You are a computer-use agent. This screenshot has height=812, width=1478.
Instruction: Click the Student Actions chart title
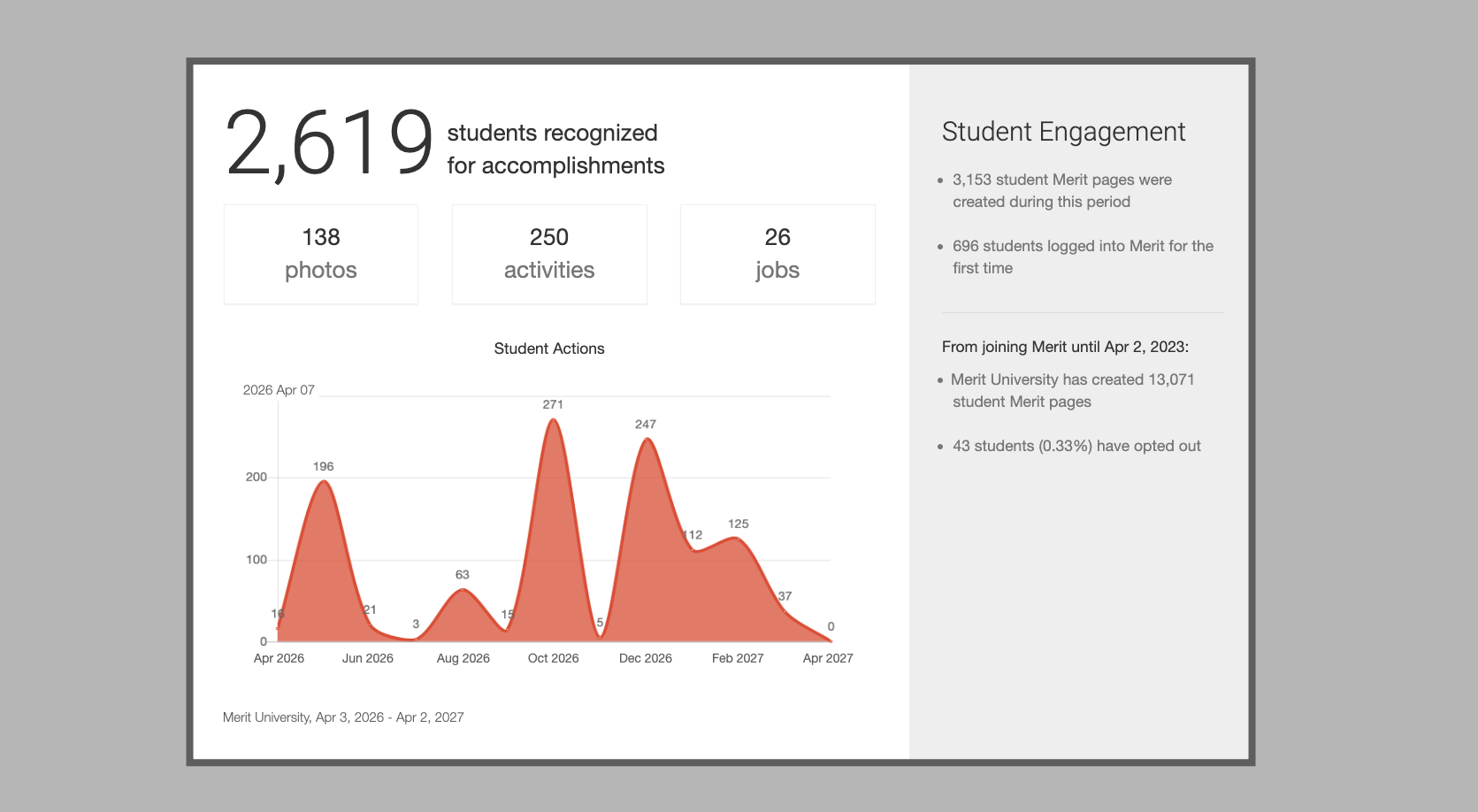click(548, 349)
